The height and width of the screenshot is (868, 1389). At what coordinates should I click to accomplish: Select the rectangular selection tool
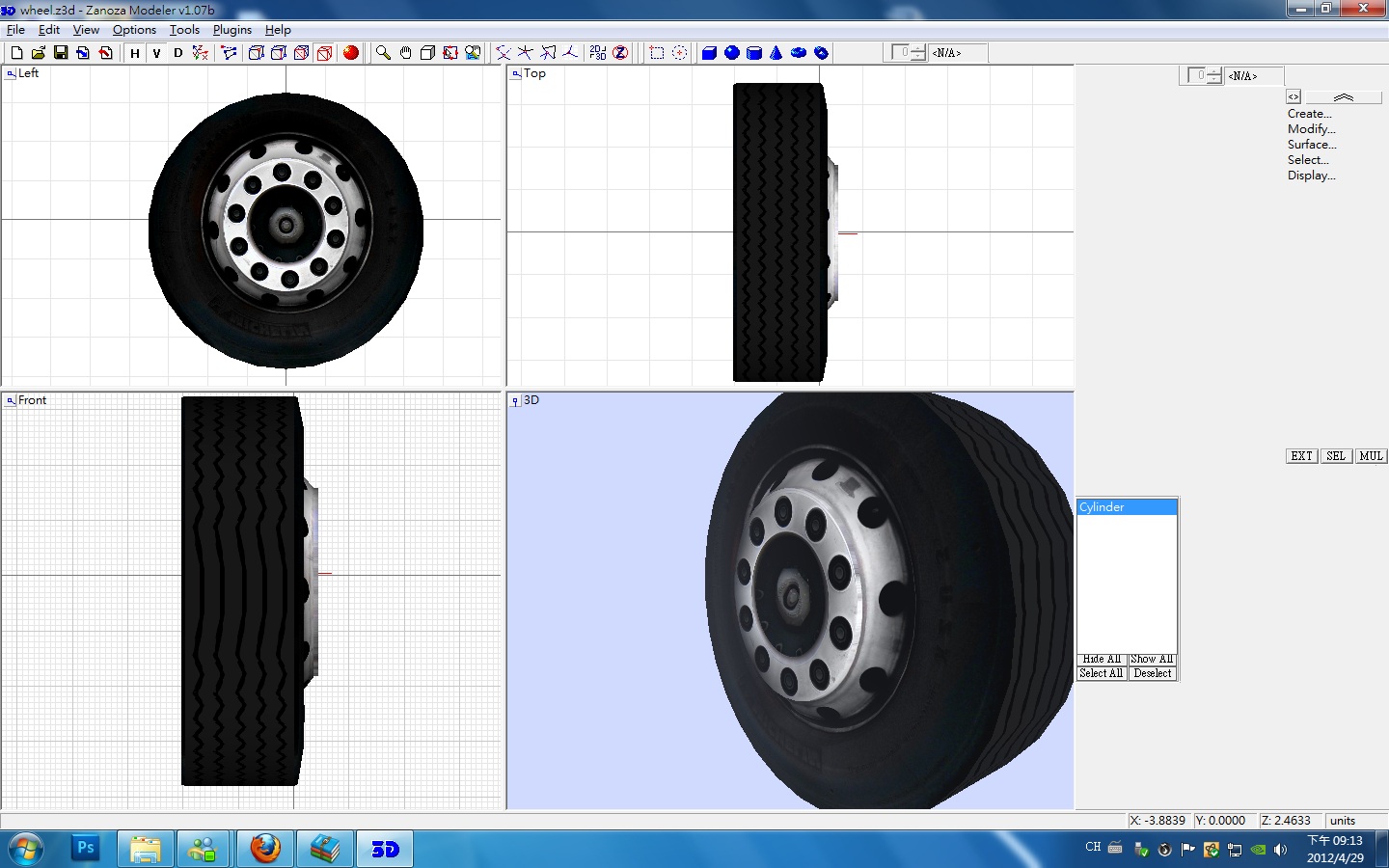[657, 53]
